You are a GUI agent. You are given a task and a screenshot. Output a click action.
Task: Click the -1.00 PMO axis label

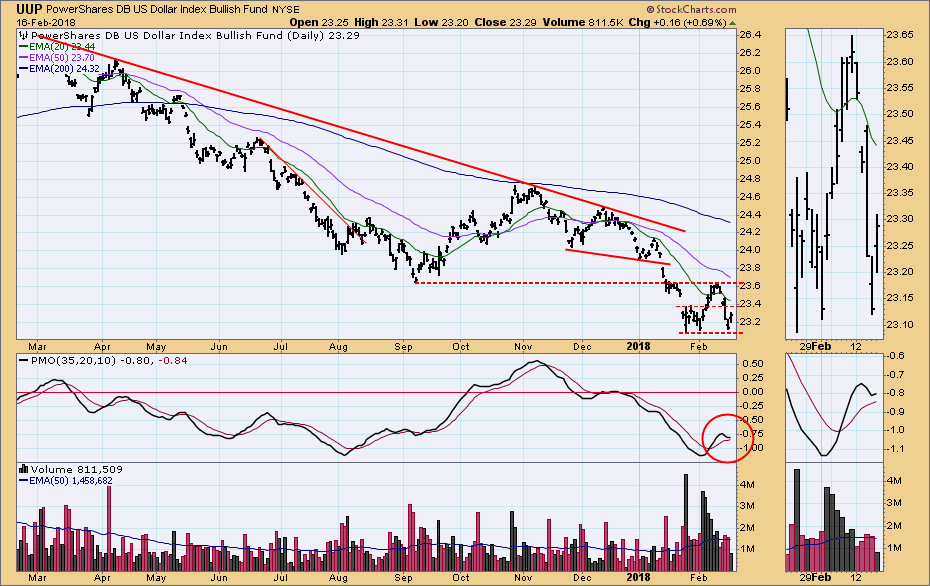(x=751, y=448)
